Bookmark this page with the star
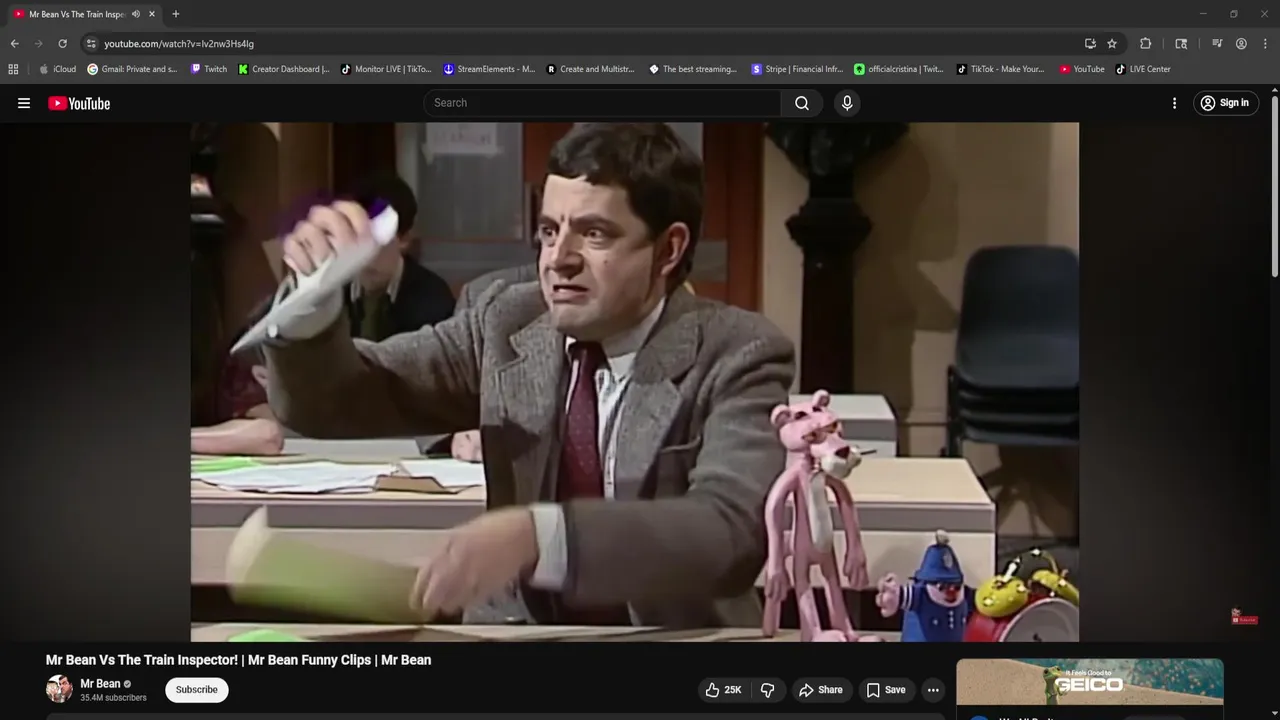 [x=1112, y=44]
